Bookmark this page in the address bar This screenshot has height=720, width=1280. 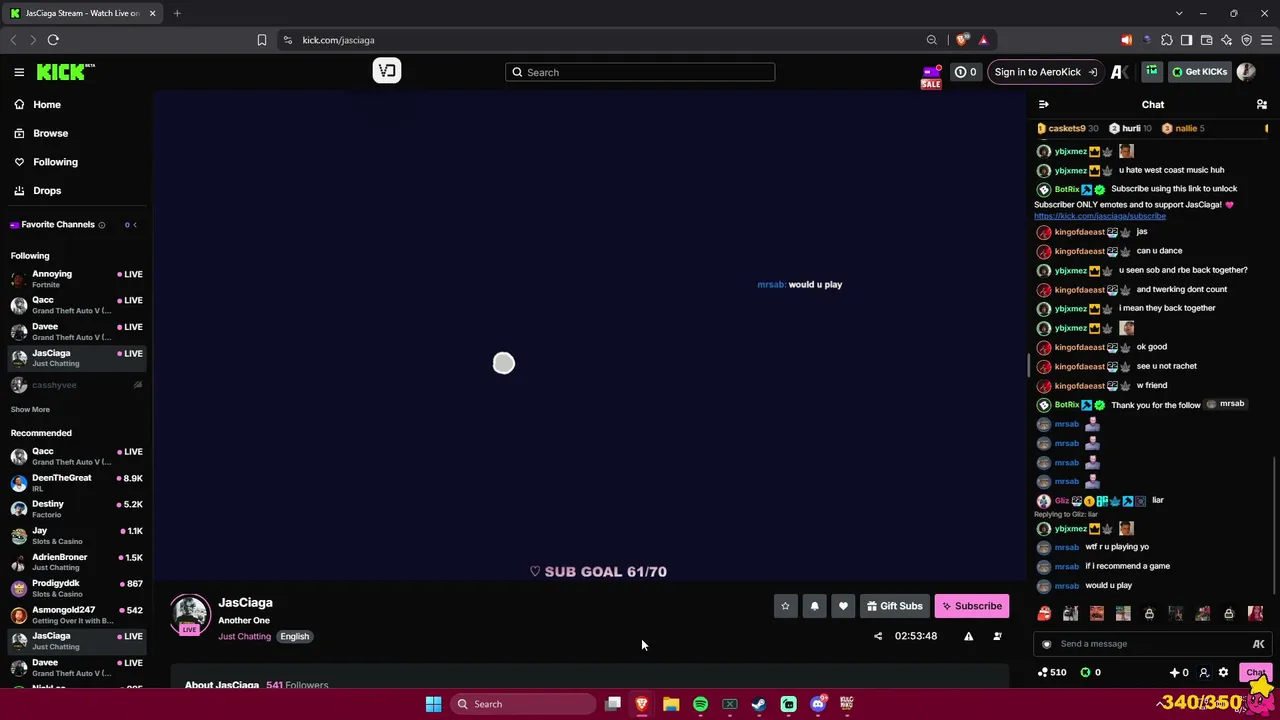(x=262, y=40)
